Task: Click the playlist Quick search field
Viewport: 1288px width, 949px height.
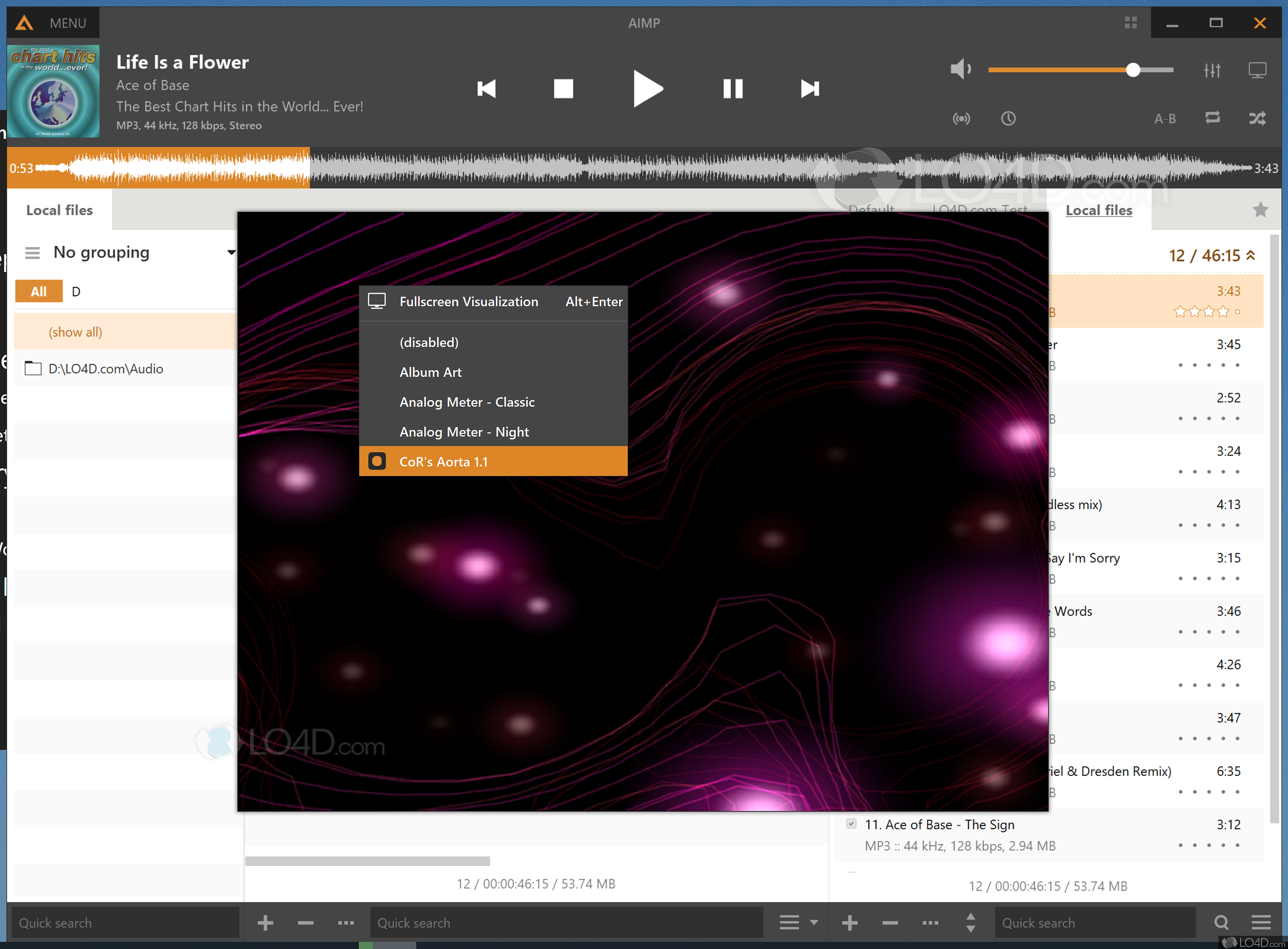Action: point(1095,922)
